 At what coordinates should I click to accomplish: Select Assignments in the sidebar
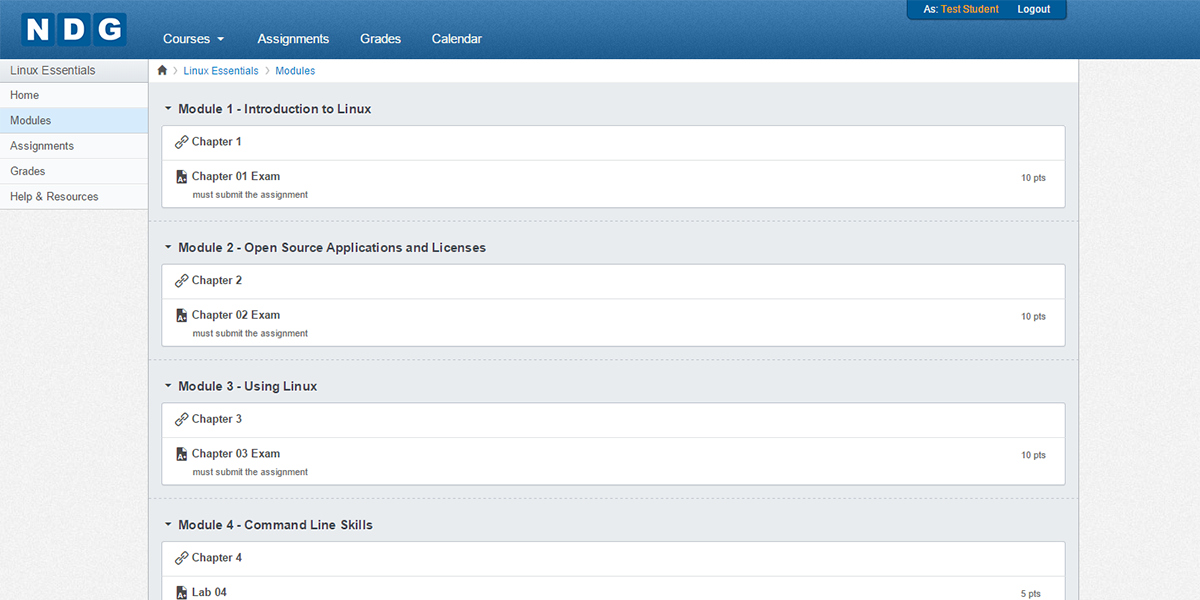click(74, 146)
